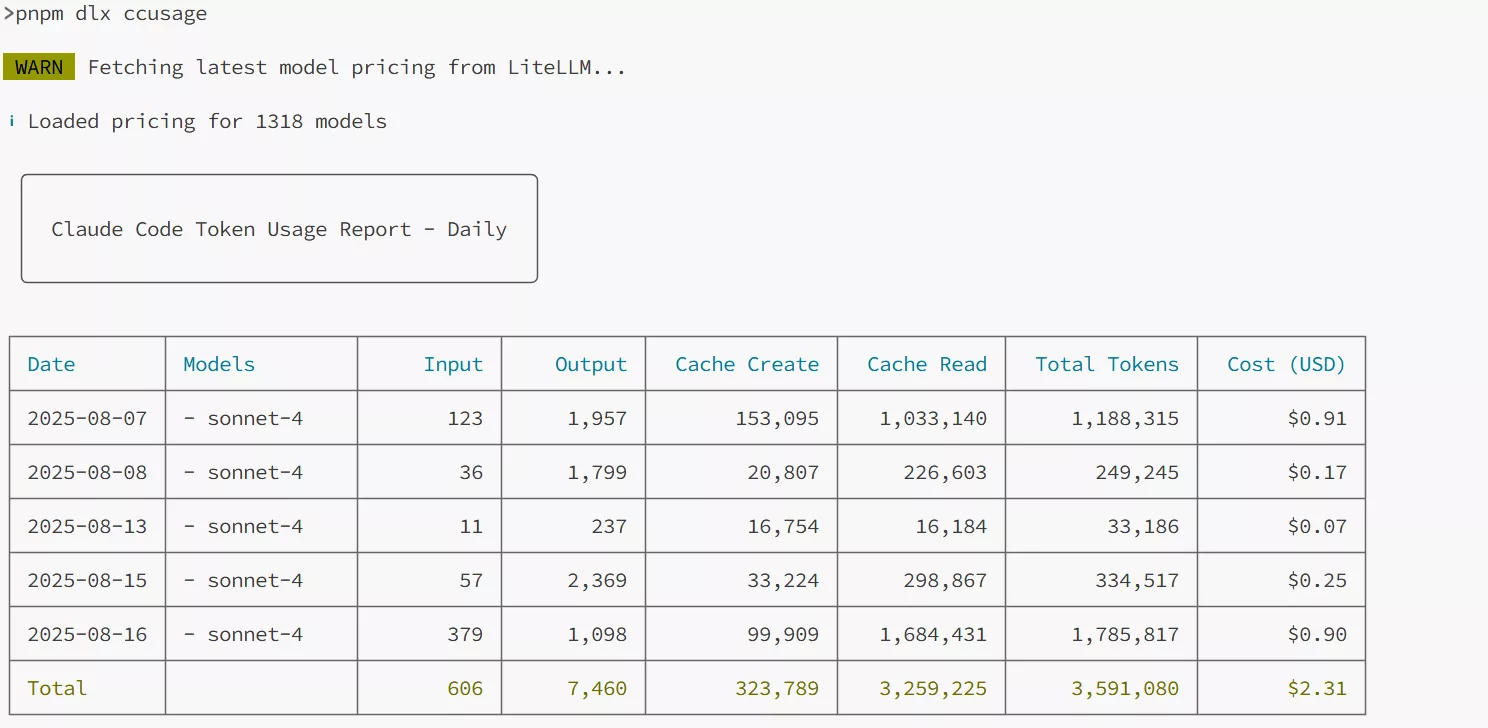The image size is (1488, 728).
Task: Click the Claude Code Token Usage Report title box
Action: click(279, 229)
